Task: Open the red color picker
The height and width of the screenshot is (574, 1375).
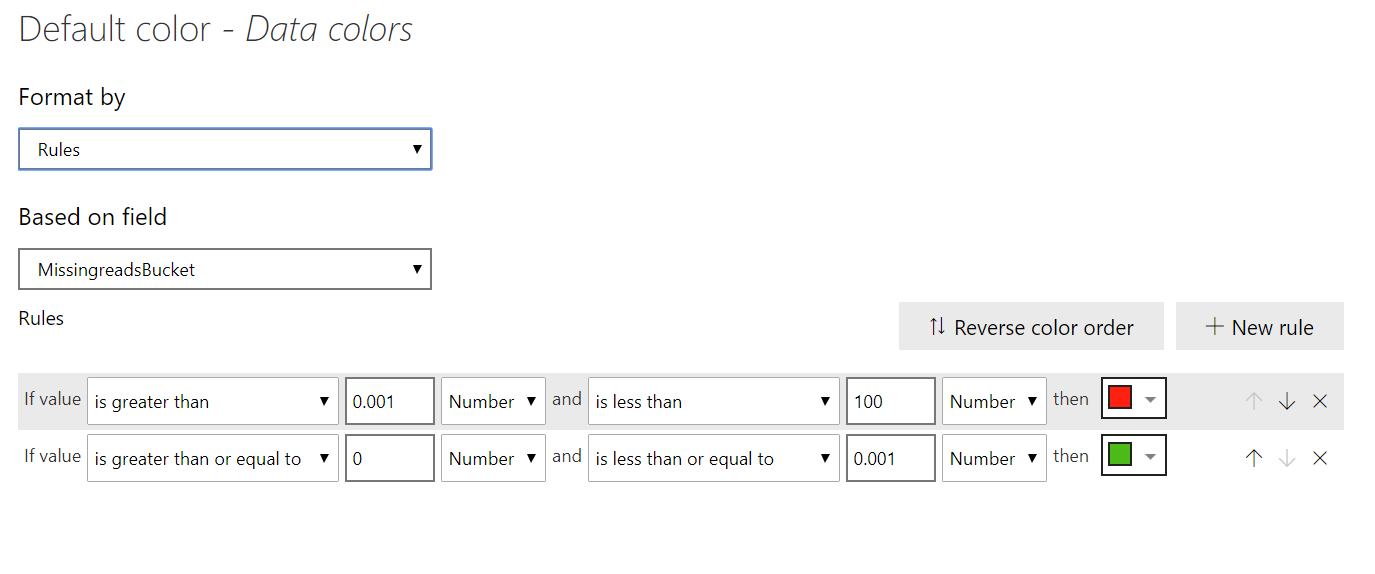Action: coord(1133,399)
